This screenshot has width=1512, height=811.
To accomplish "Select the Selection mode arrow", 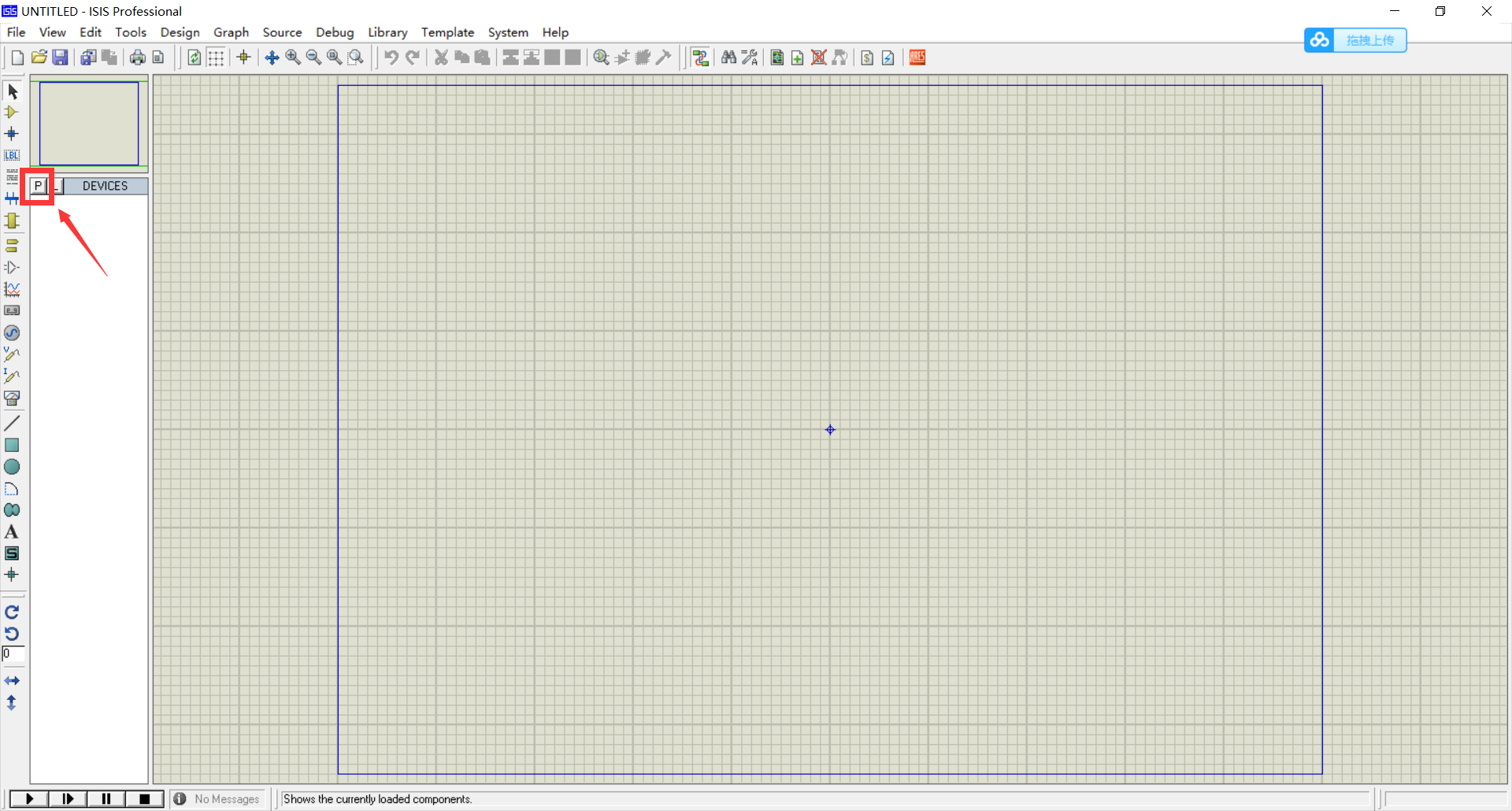I will tap(12, 91).
